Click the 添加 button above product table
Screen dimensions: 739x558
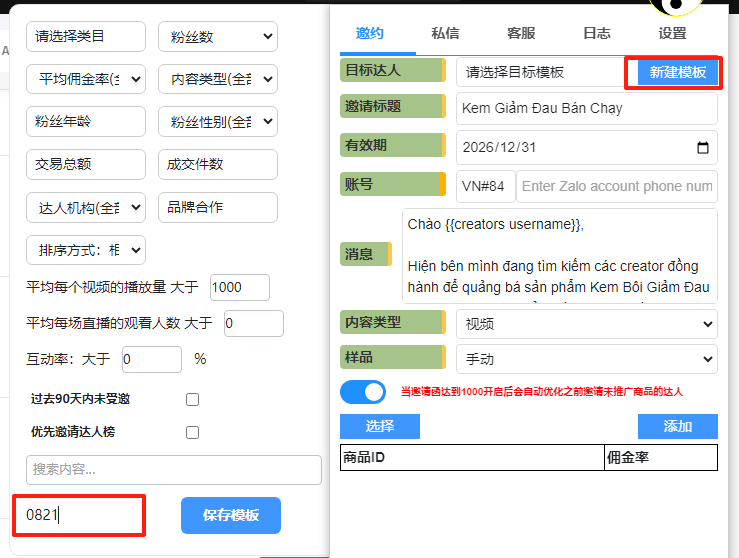(x=677, y=426)
